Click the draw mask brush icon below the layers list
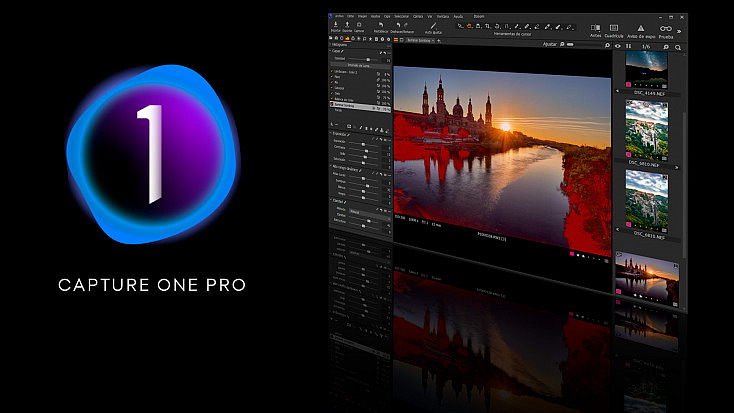This screenshot has height=413, width=734. tap(360, 127)
